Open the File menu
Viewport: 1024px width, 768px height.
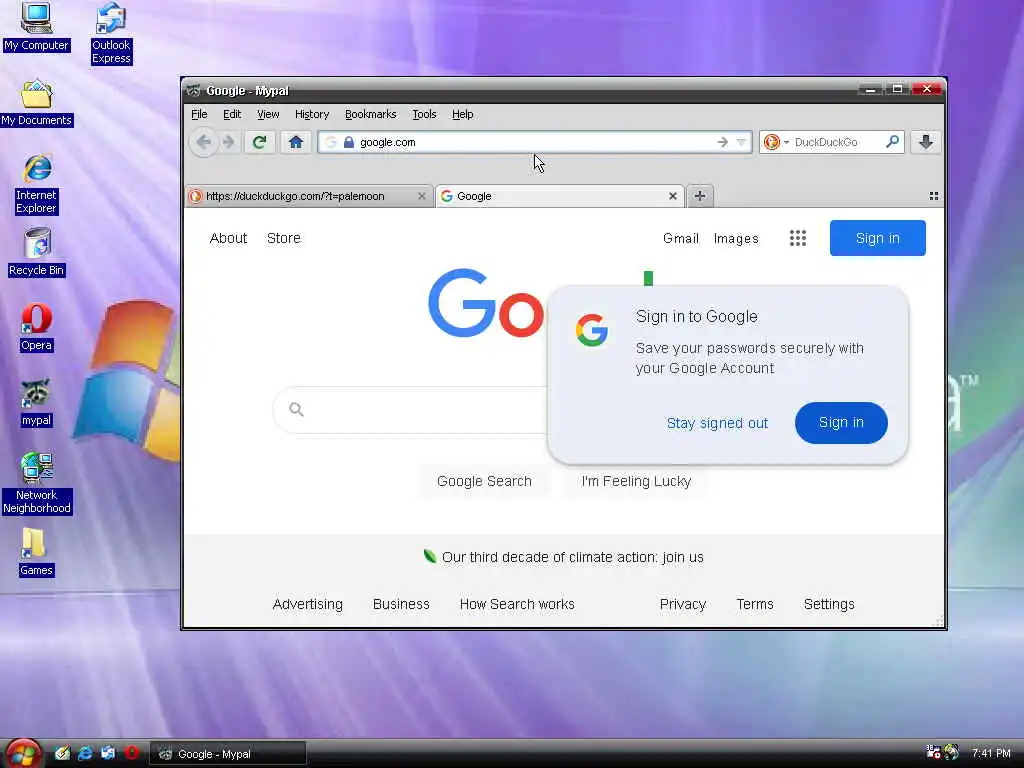click(199, 114)
